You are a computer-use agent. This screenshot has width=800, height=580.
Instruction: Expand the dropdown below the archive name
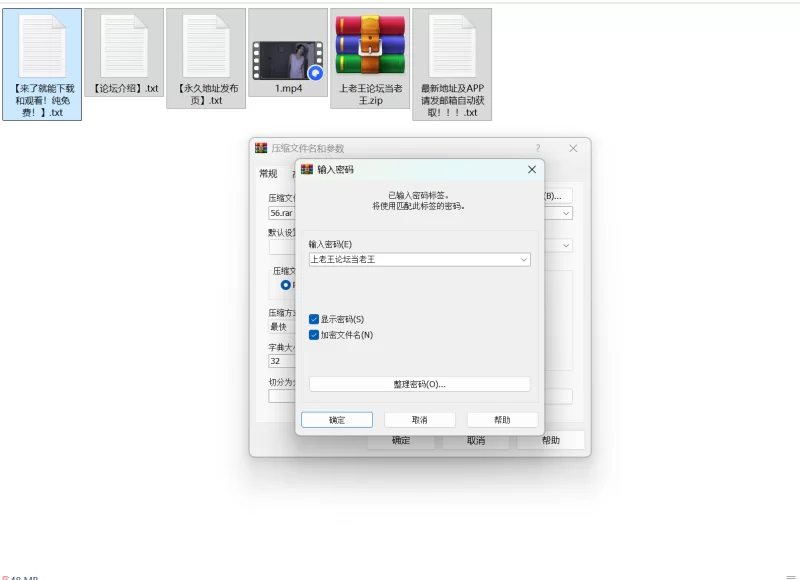click(x=566, y=245)
